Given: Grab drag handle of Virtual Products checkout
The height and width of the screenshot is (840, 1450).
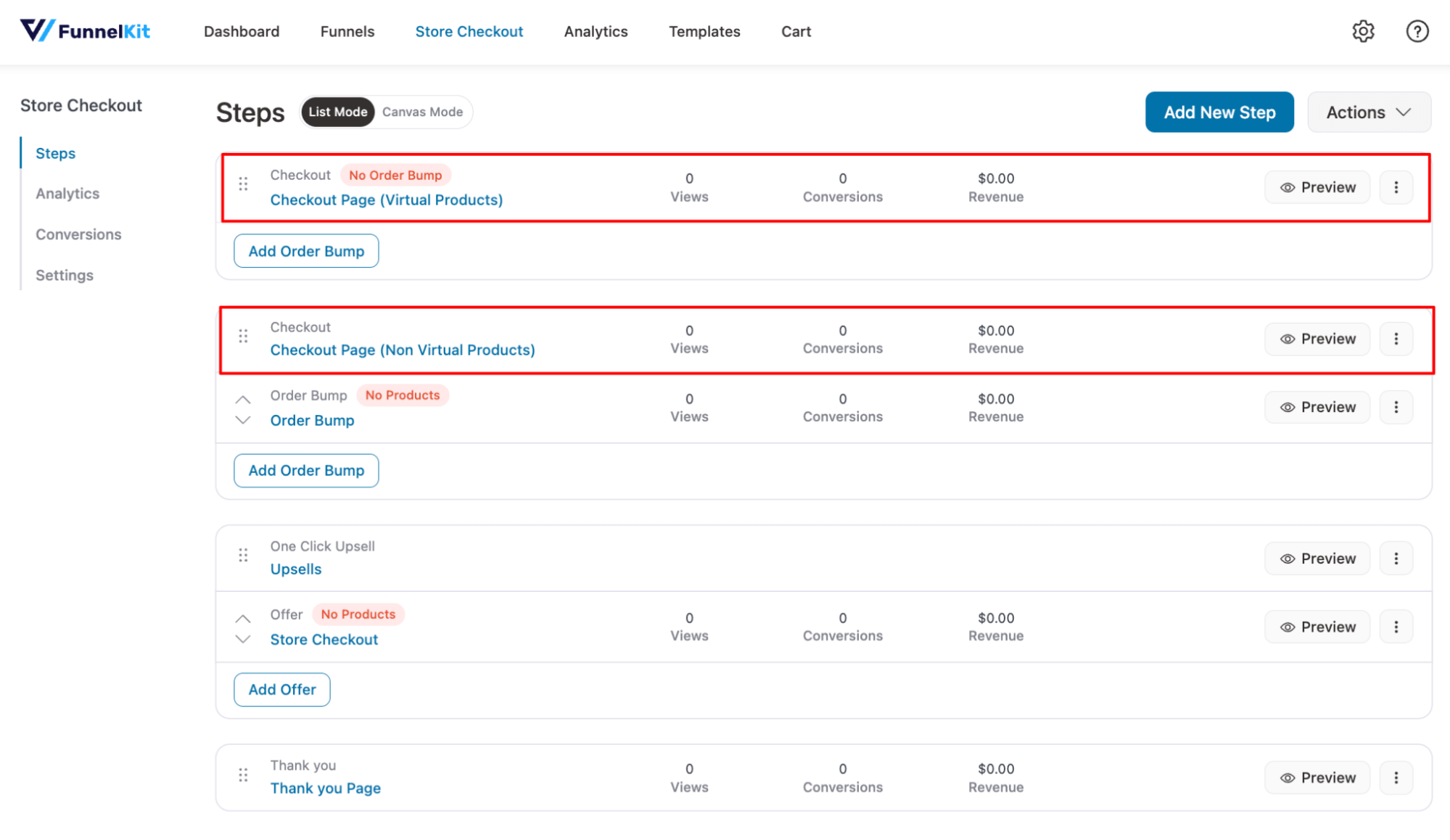Looking at the screenshot, I should tap(243, 184).
